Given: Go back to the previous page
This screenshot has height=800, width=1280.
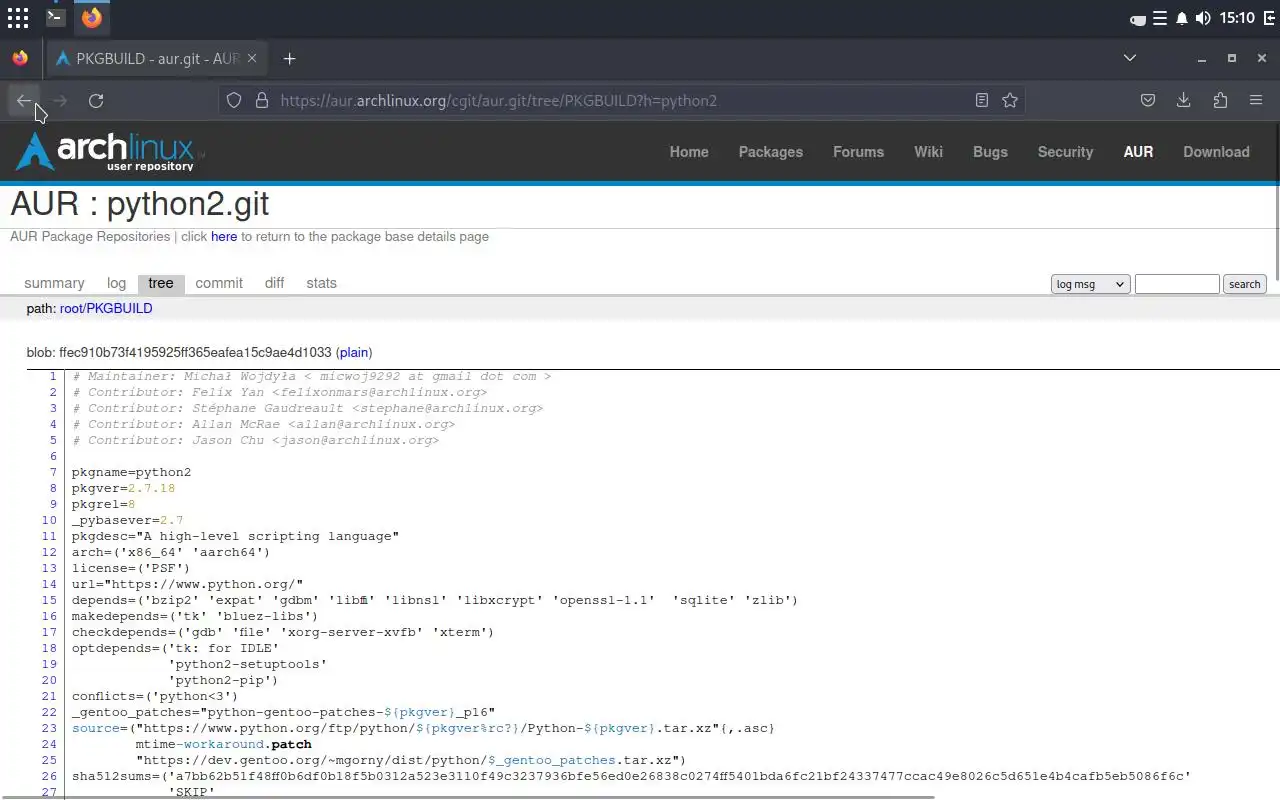Looking at the screenshot, I should (23, 100).
